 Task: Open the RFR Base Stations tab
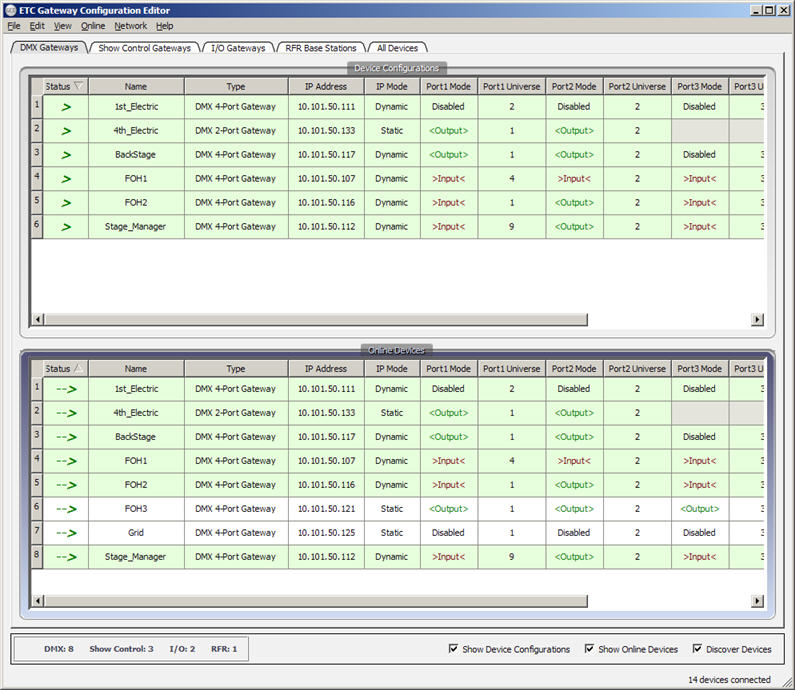pos(319,48)
